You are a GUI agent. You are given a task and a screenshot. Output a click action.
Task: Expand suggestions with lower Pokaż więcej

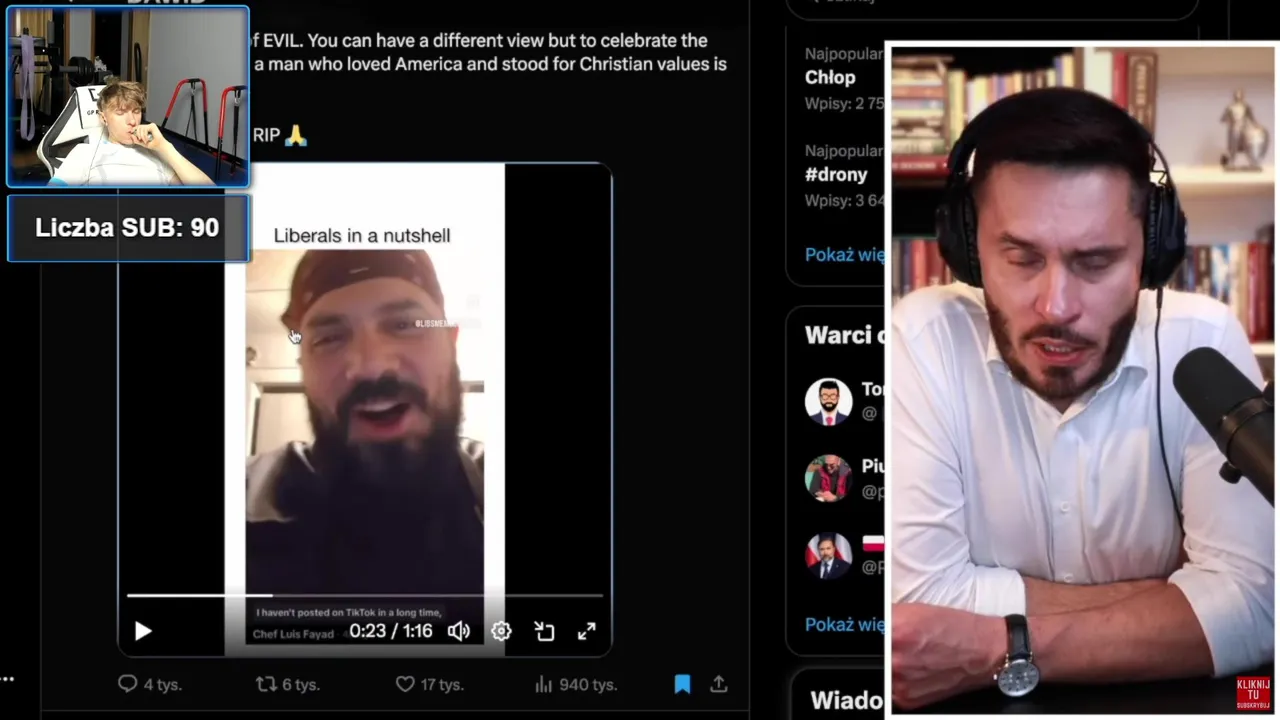point(845,624)
